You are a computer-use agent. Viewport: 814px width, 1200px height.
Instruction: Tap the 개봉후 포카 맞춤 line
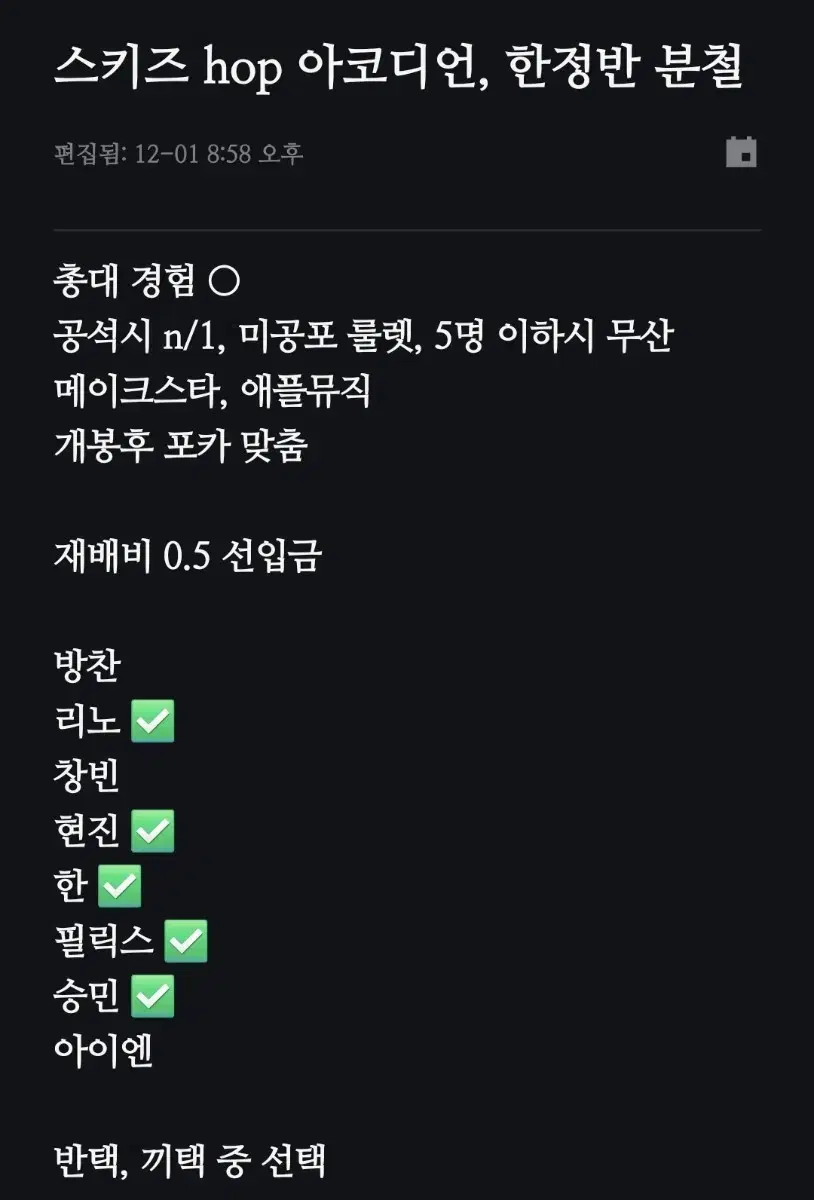[x=180, y=446]
